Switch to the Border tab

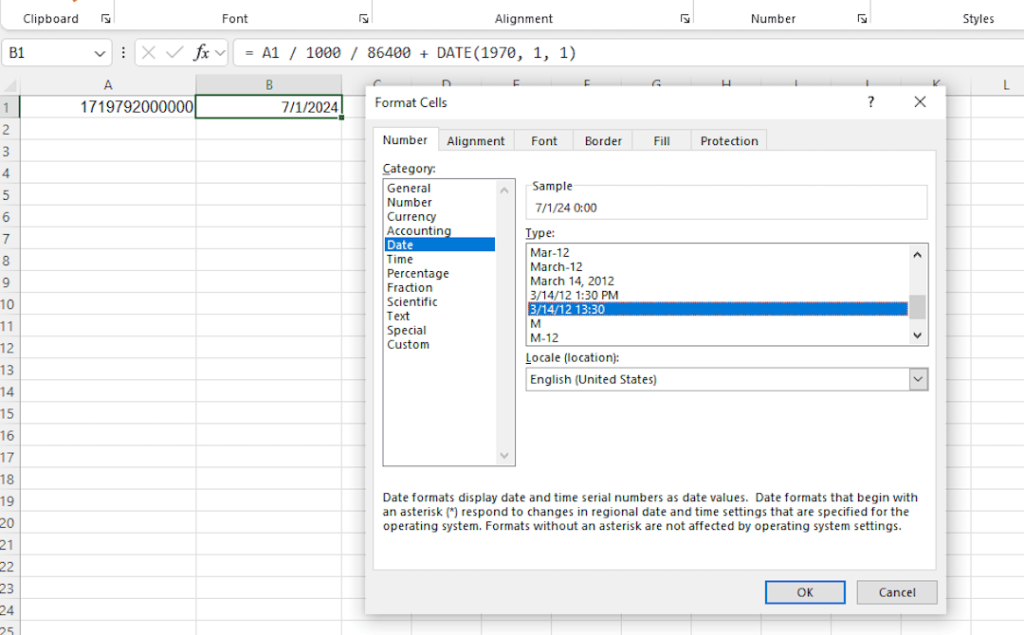point(603,140)
